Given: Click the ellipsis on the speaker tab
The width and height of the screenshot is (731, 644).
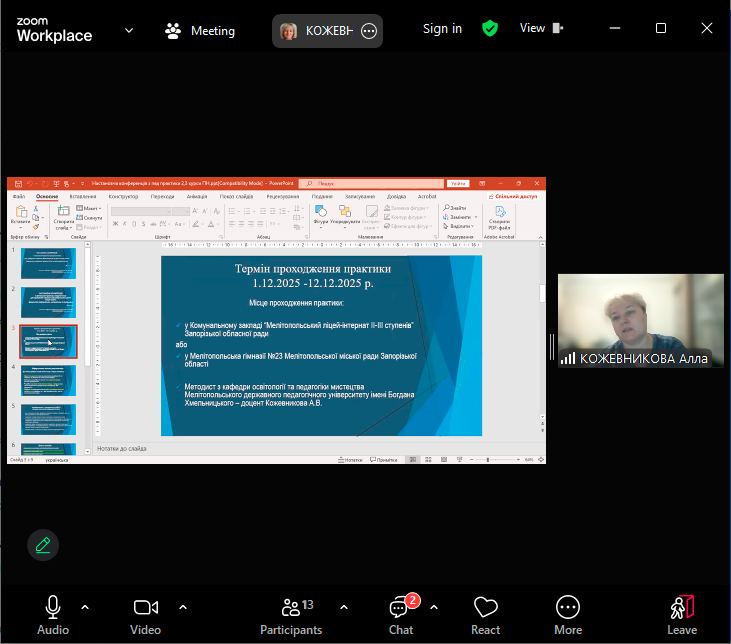Looking at the screenshot, I should [x=369, y=31].
